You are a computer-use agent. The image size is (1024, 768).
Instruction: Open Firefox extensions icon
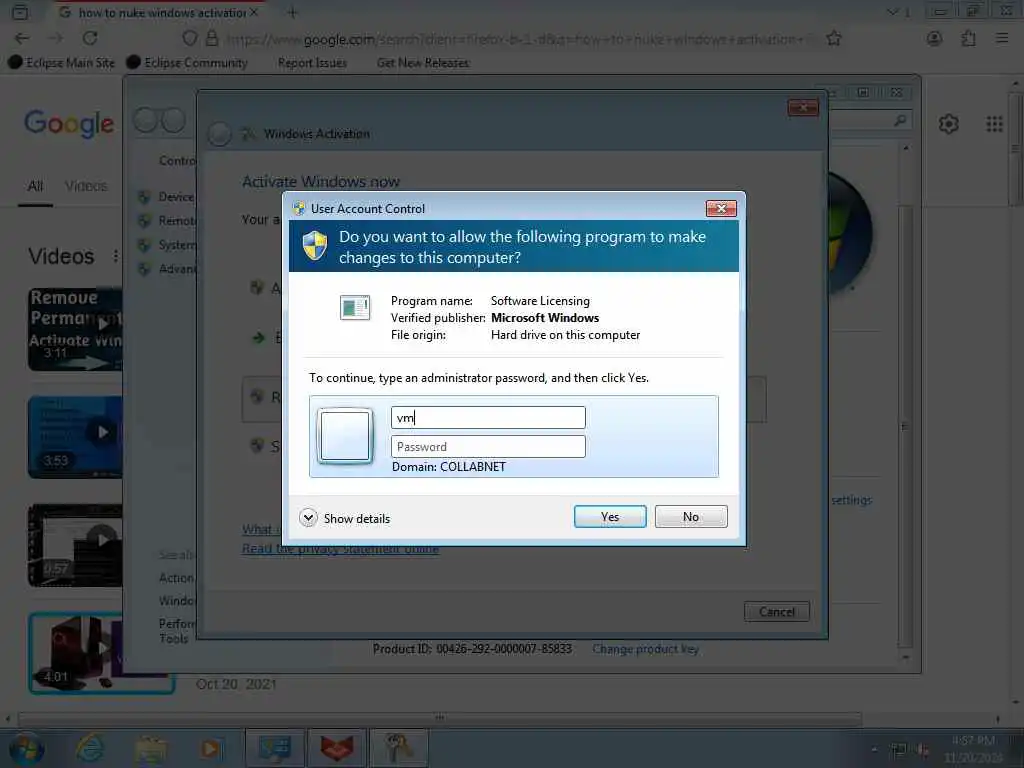968,39
